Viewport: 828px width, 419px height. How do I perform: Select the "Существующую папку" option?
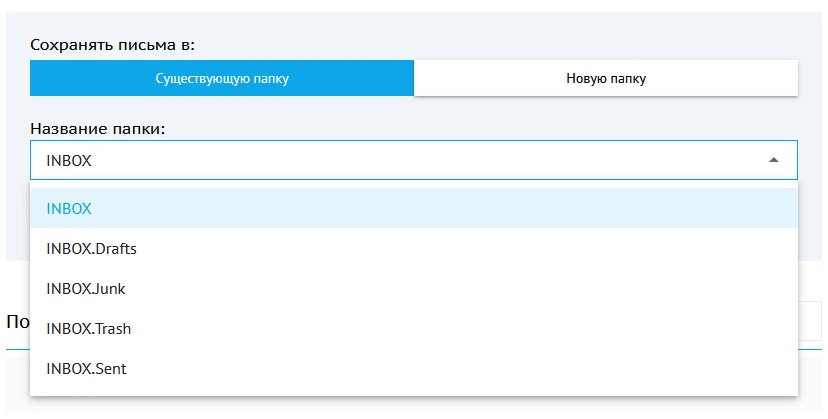pos(221,78)
